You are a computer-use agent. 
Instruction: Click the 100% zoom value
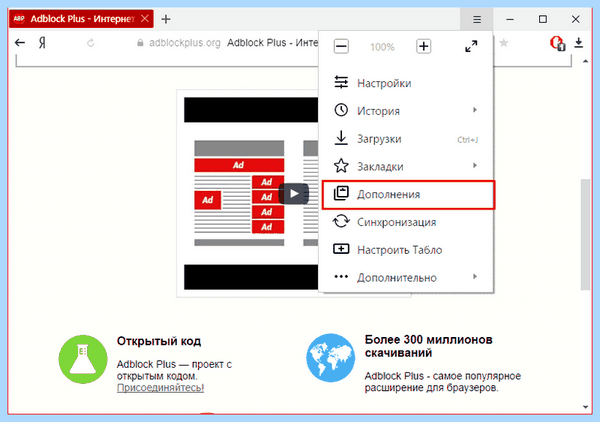coord(382,47)
